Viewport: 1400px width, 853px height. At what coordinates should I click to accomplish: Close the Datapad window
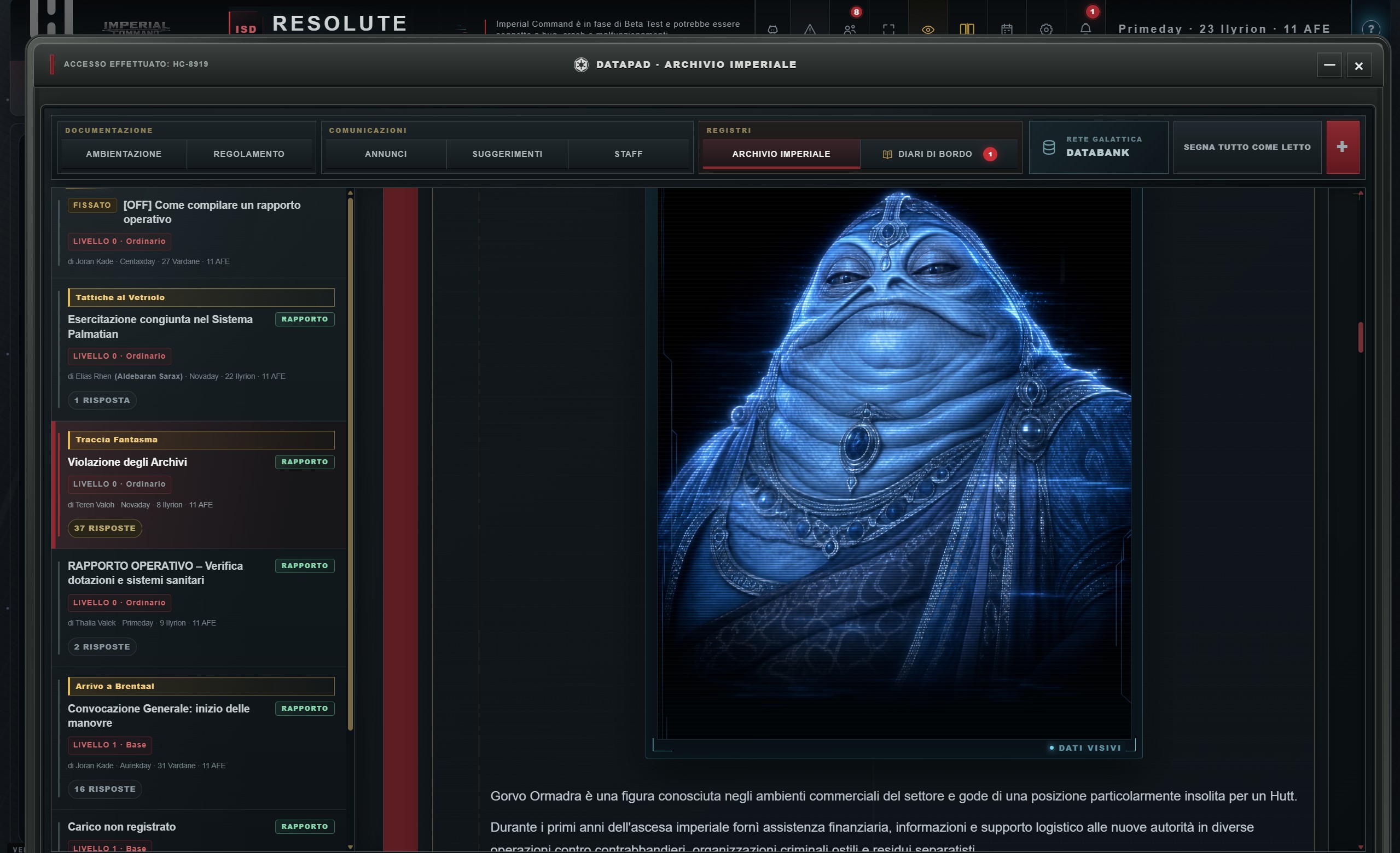(x=1358, y=65)
